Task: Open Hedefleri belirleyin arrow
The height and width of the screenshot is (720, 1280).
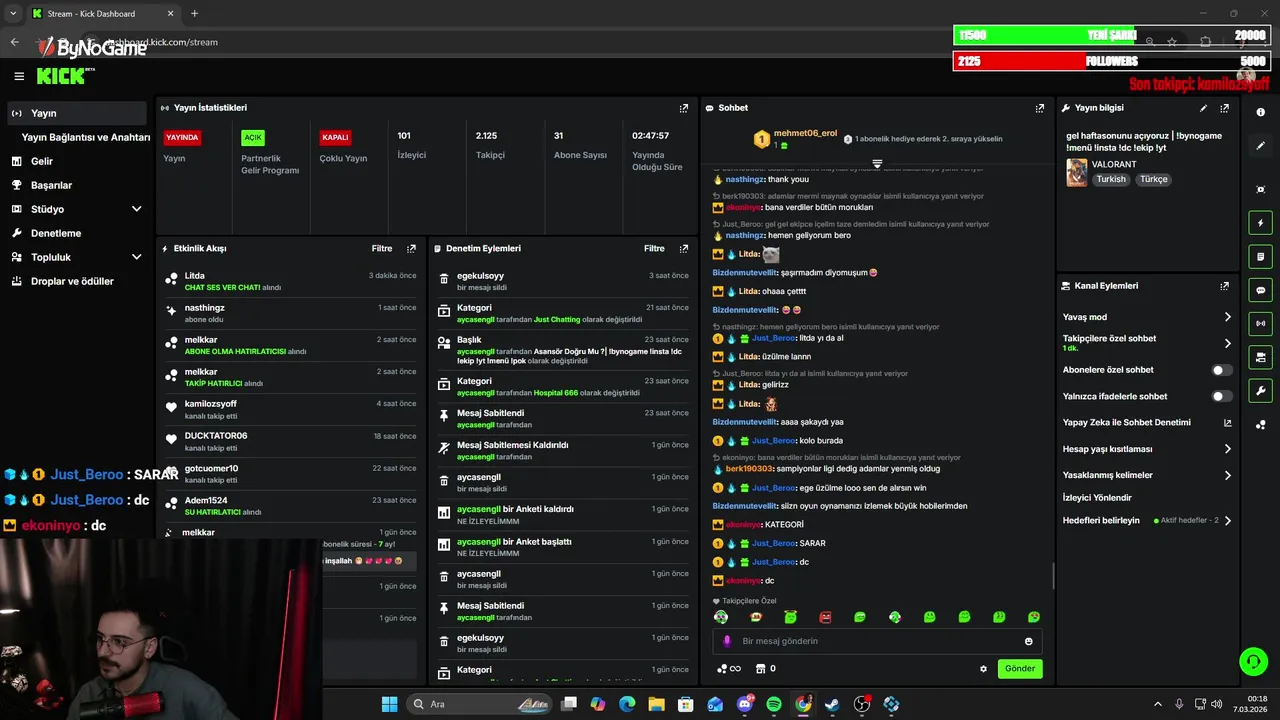Action: pos(1228,521)
